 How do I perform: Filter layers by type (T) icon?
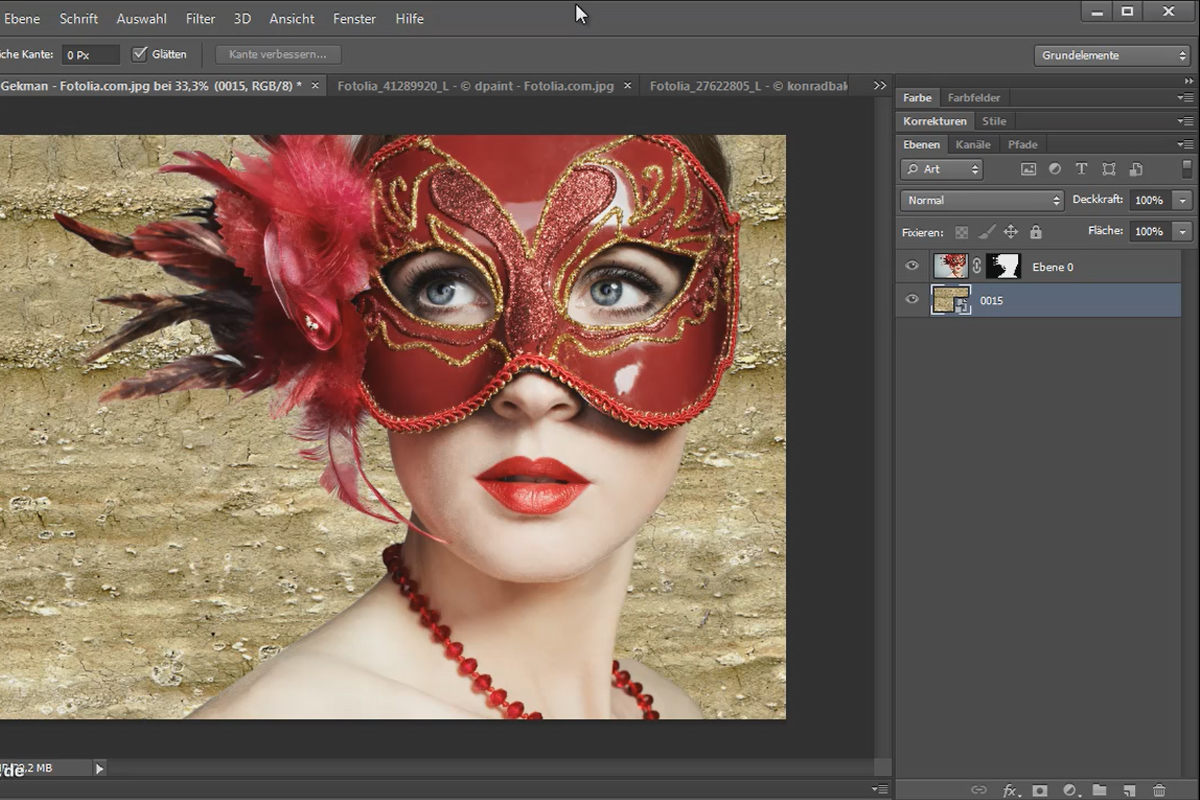[1081, 170]
